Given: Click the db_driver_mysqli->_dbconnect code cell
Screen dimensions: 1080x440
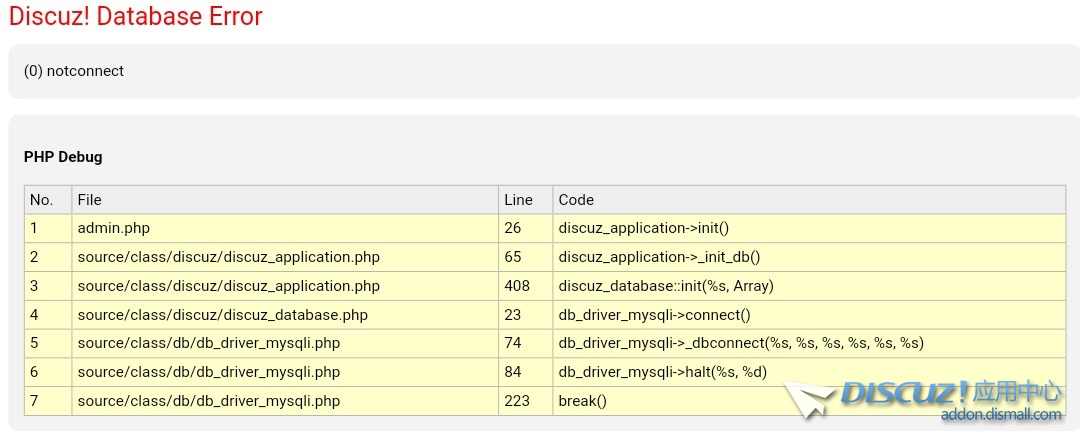Looking at the screenshot, I should [740, 343].
